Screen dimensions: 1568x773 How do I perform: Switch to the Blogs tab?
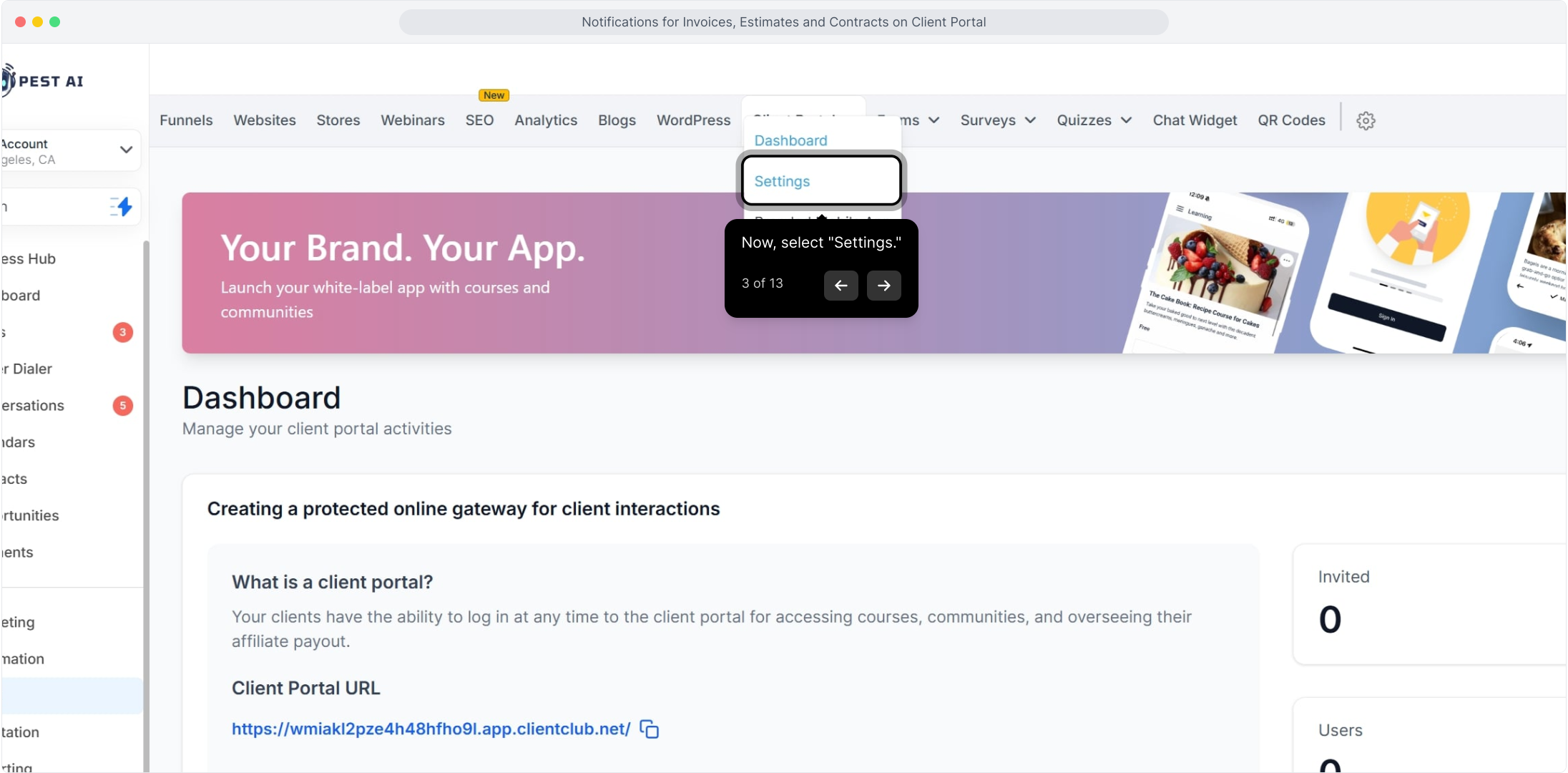pyautogui.click(x=617, y=120)
